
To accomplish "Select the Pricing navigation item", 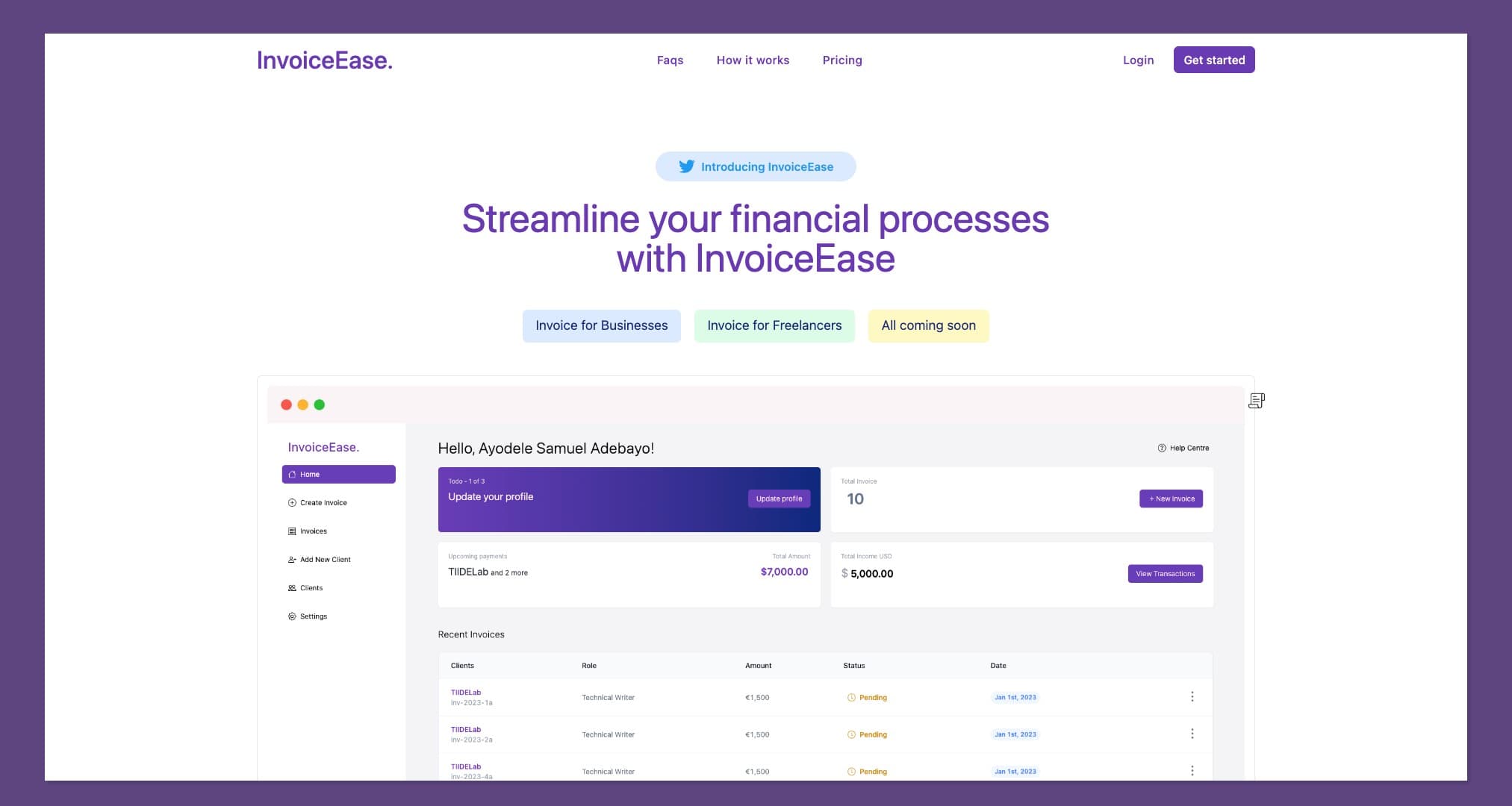I will [x=842, y=60].
